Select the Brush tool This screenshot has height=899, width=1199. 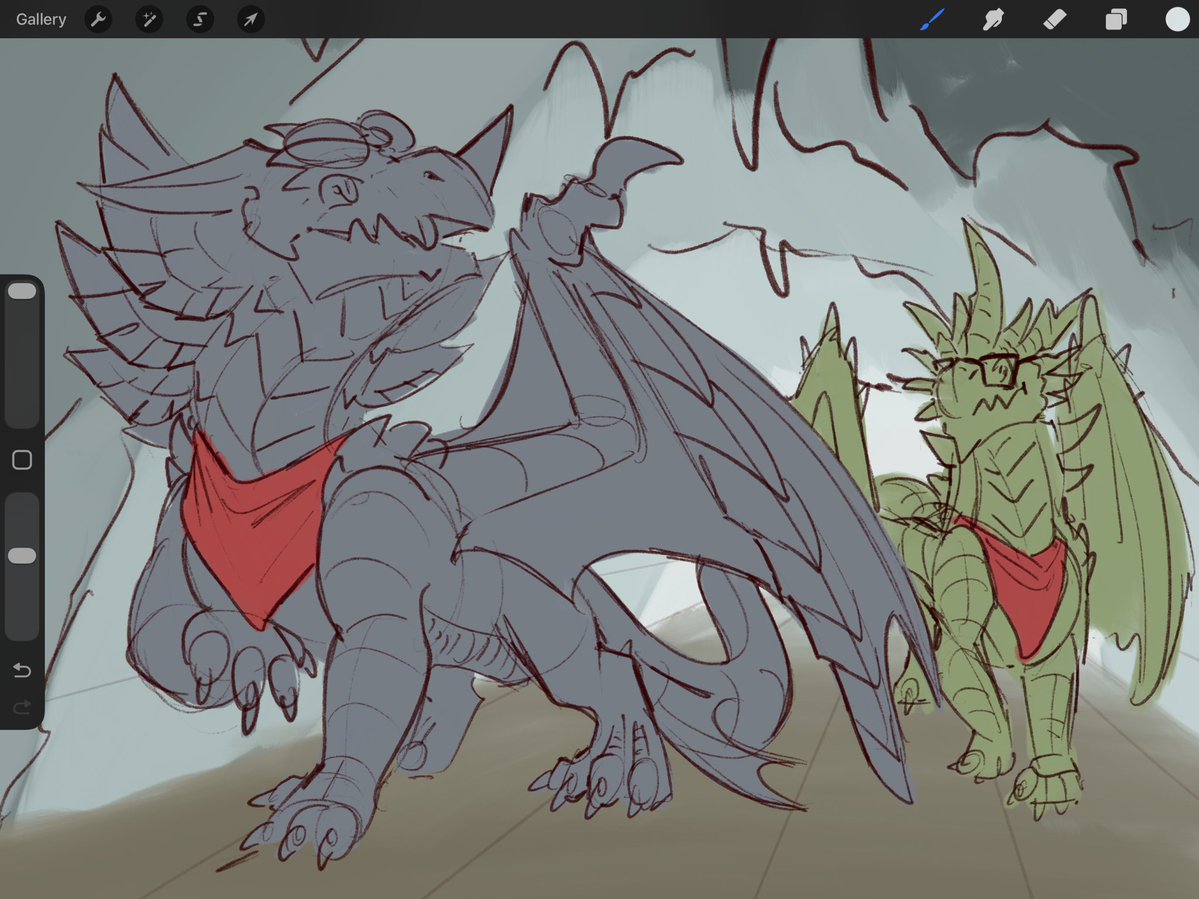pyautogui.click(x=932, y=19)
